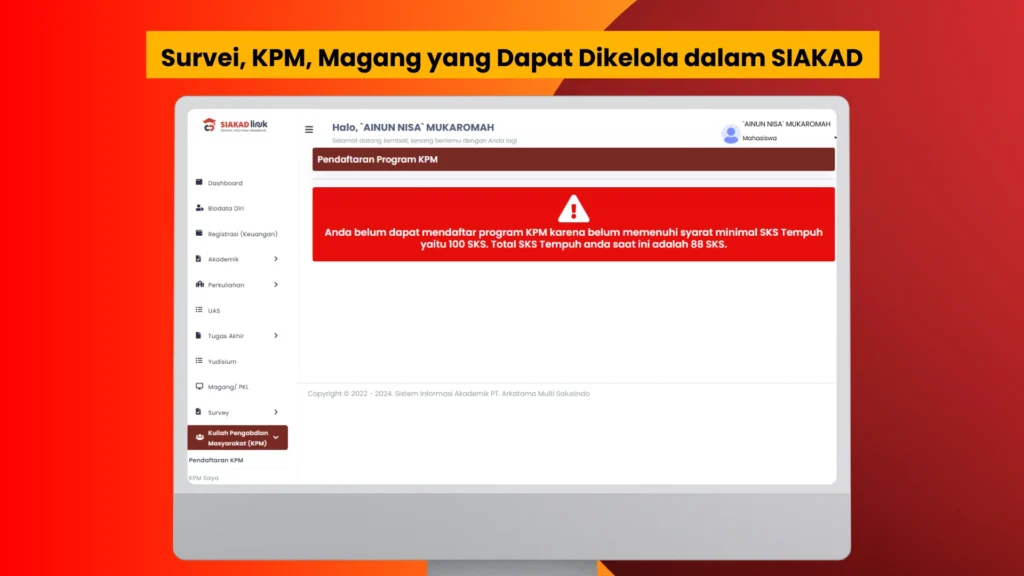Collapse the Kuliah Pengabdian Masyarakat chevron

[x=276, y=438]
